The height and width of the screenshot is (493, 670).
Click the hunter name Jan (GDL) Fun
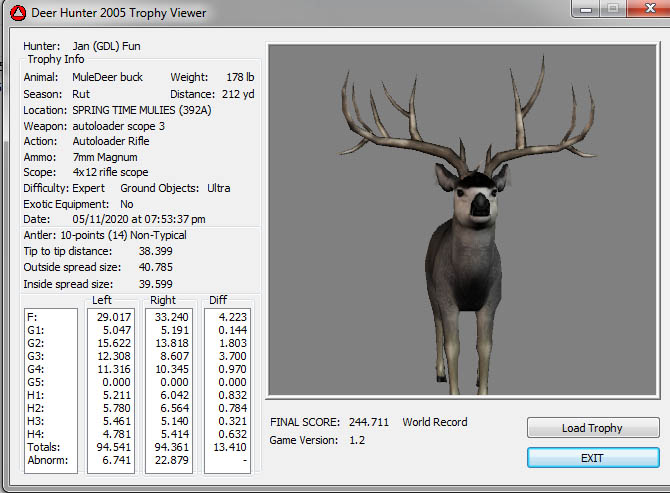(x=106, y=46)
